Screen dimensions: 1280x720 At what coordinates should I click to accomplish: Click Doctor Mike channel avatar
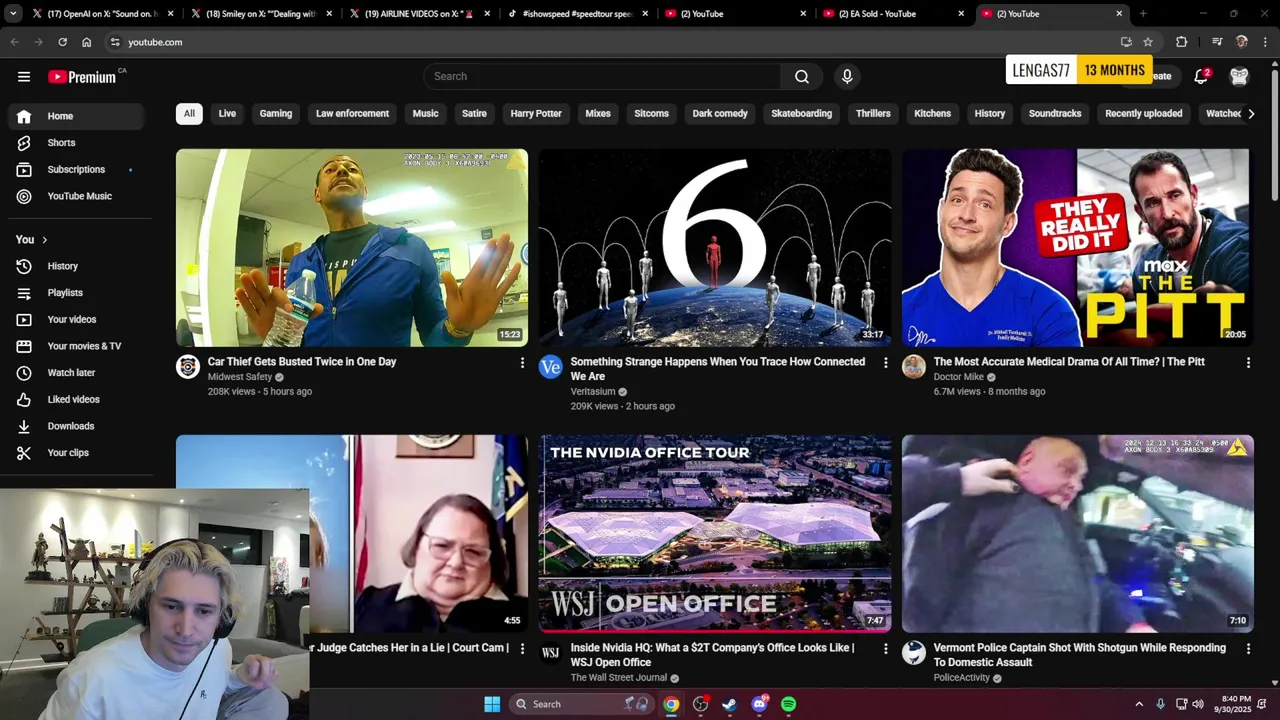(x=914, y=367)
